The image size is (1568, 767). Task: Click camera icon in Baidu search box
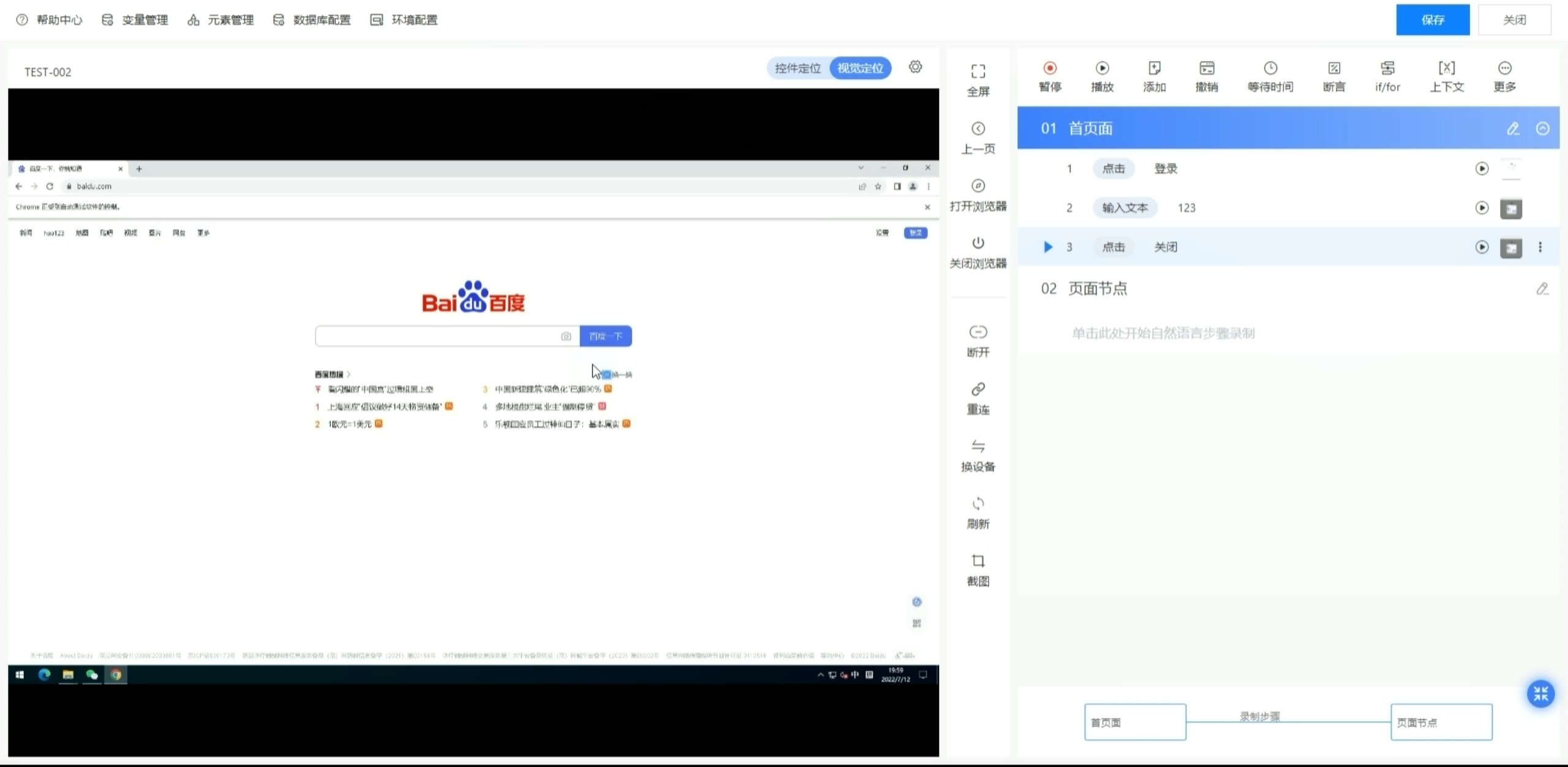coord(566,336)
